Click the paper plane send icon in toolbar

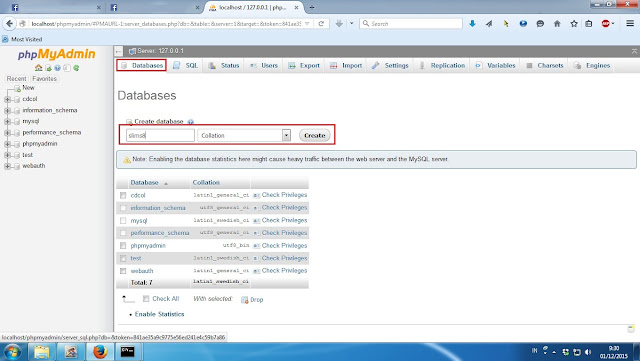pyautogui.click(x=489, y=24)
